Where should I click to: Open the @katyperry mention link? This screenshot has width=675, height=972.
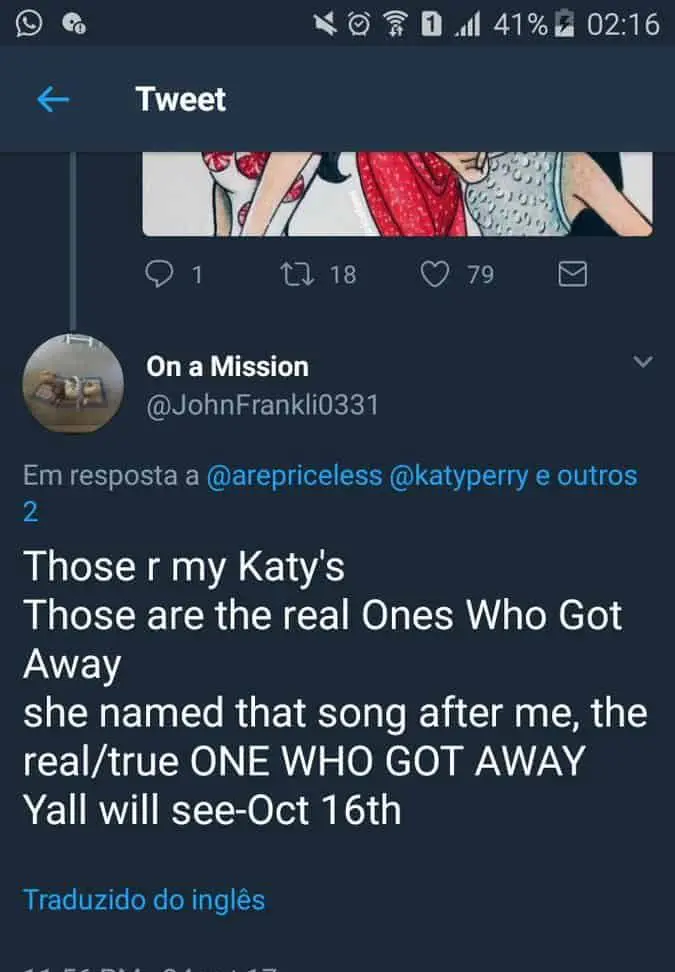(460, 476)
